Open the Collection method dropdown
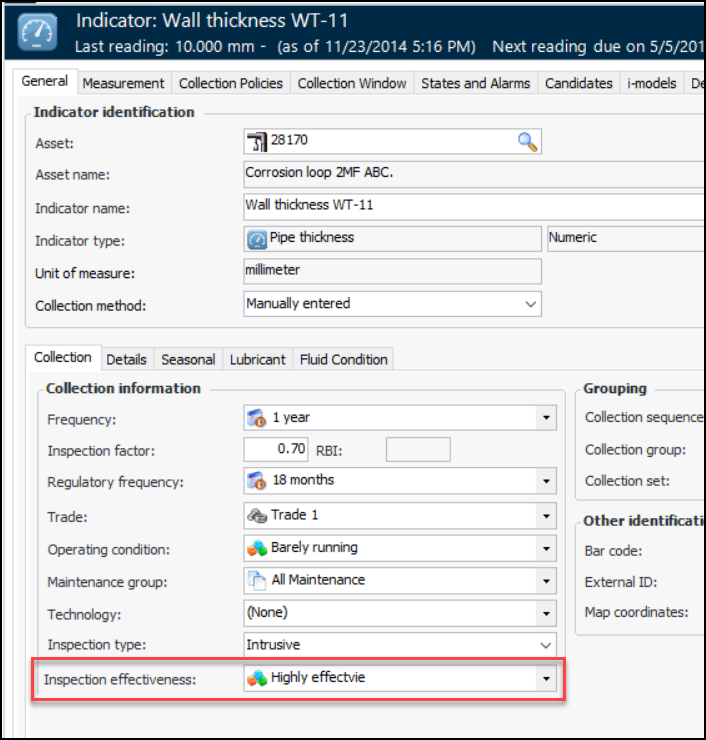The width and height of the screenshot is (706, 740). click(530, 304)
